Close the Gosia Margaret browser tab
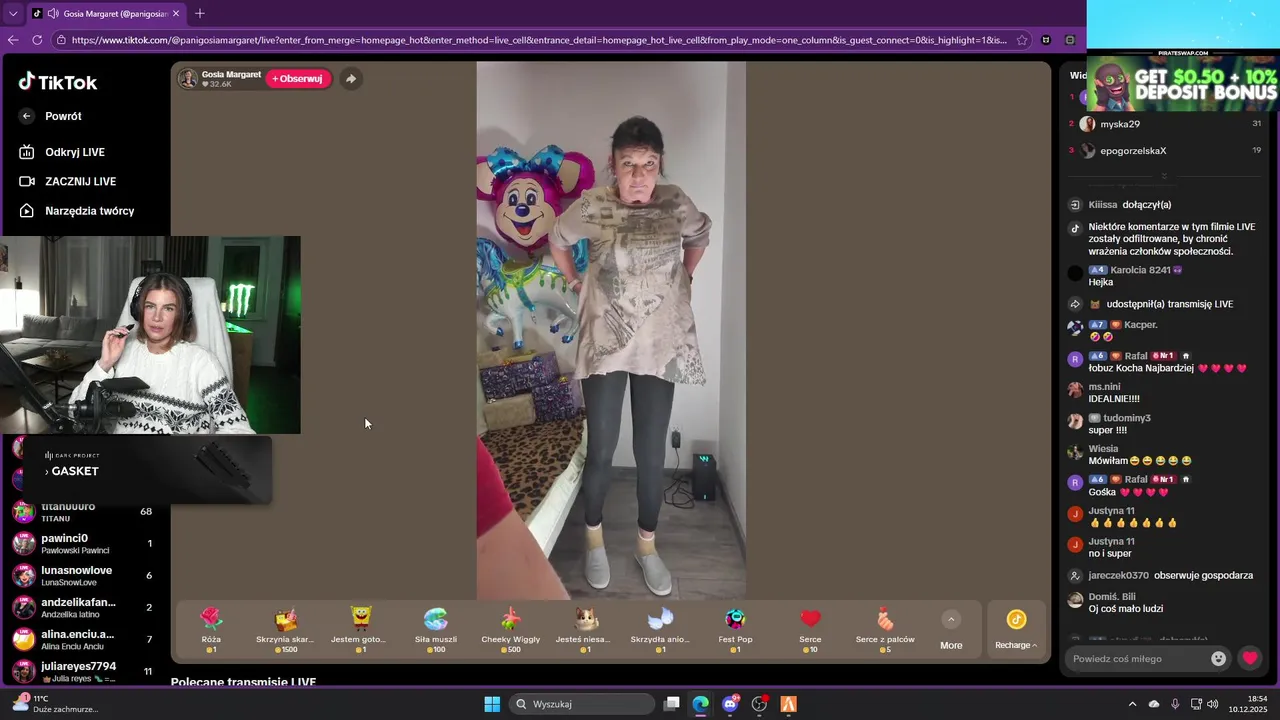1280x720 pixels. [x=176, y=14]
